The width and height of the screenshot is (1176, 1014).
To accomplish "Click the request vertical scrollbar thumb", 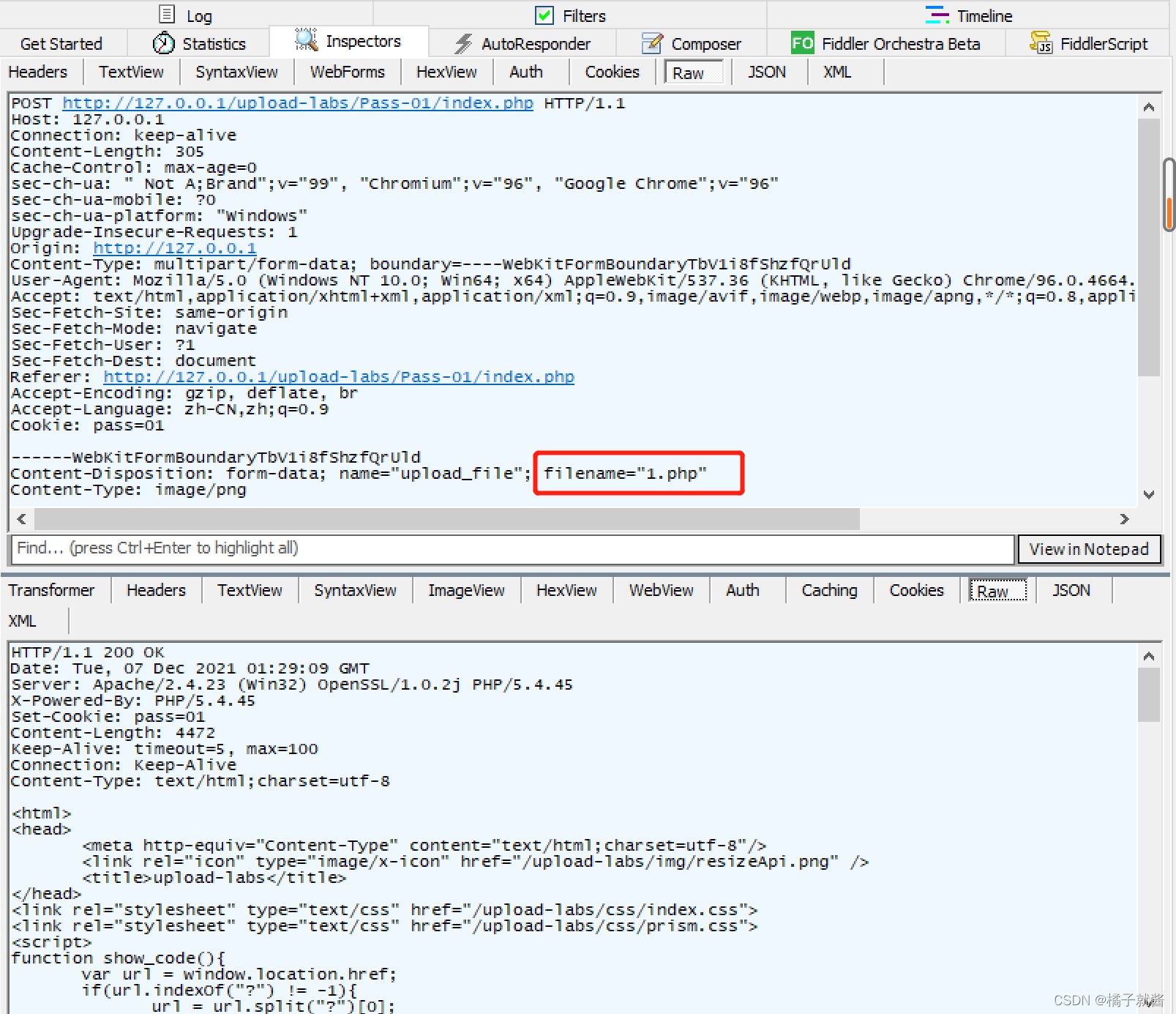I will (1149, 247).
